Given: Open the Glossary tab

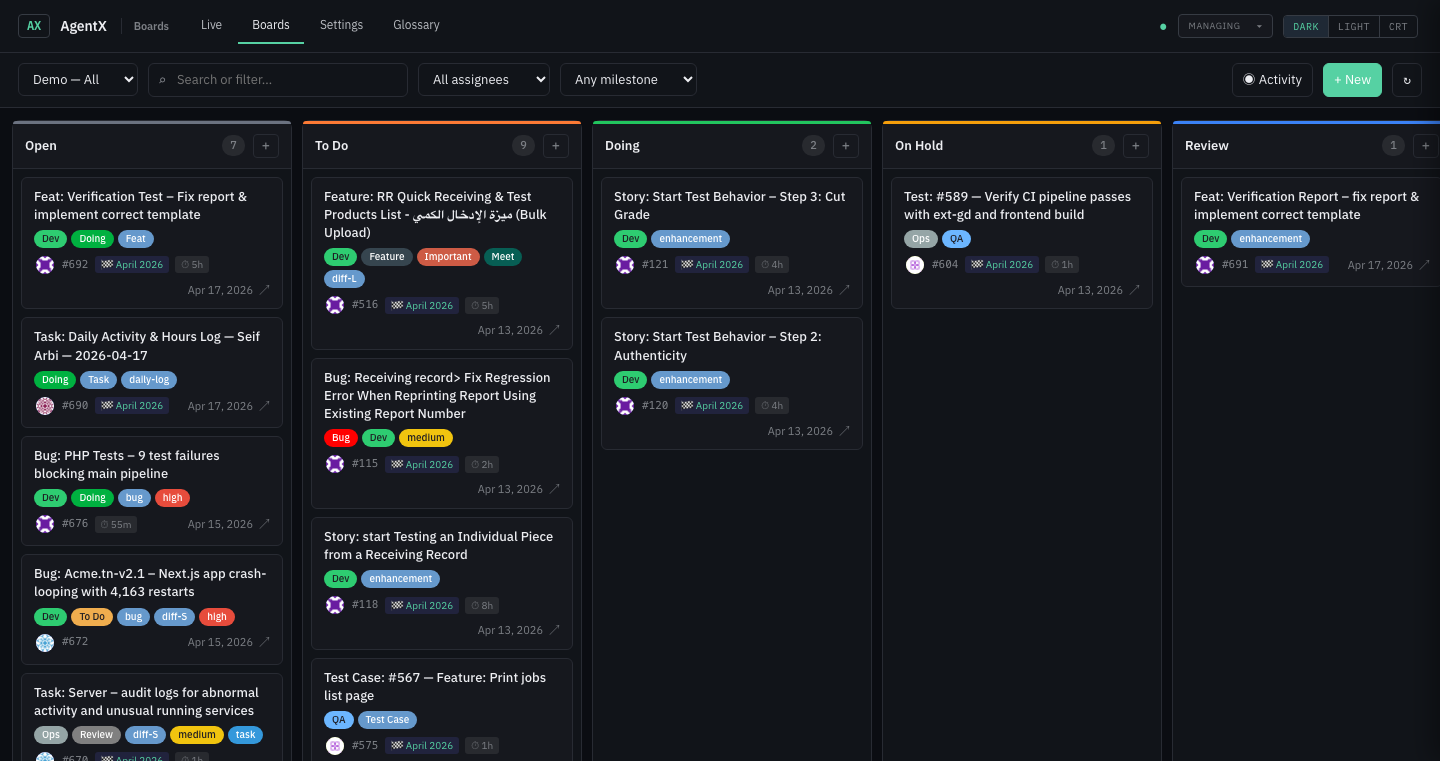Looking at the screenshot, I should pos(416,25).
